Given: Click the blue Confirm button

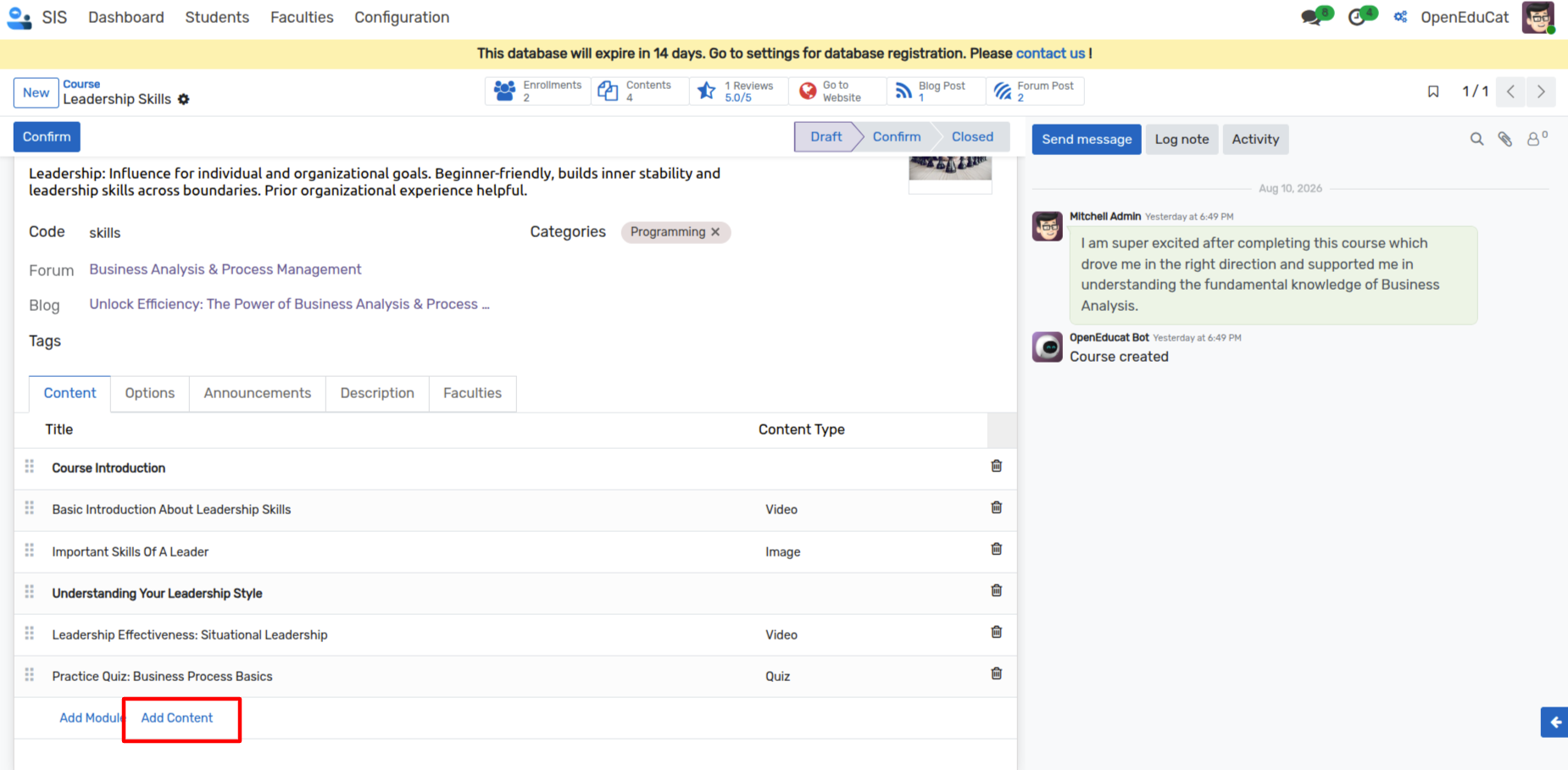Looking at the screenshot, I should click(47, 136).
